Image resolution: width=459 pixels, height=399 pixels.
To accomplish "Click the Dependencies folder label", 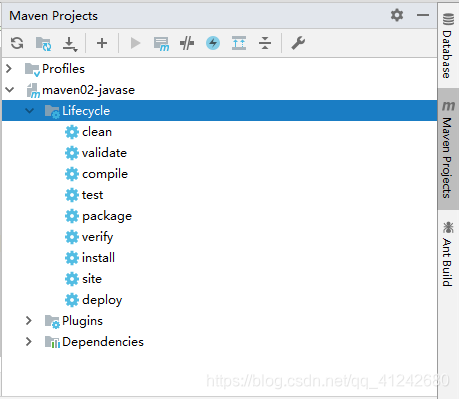I will (103, 342).
